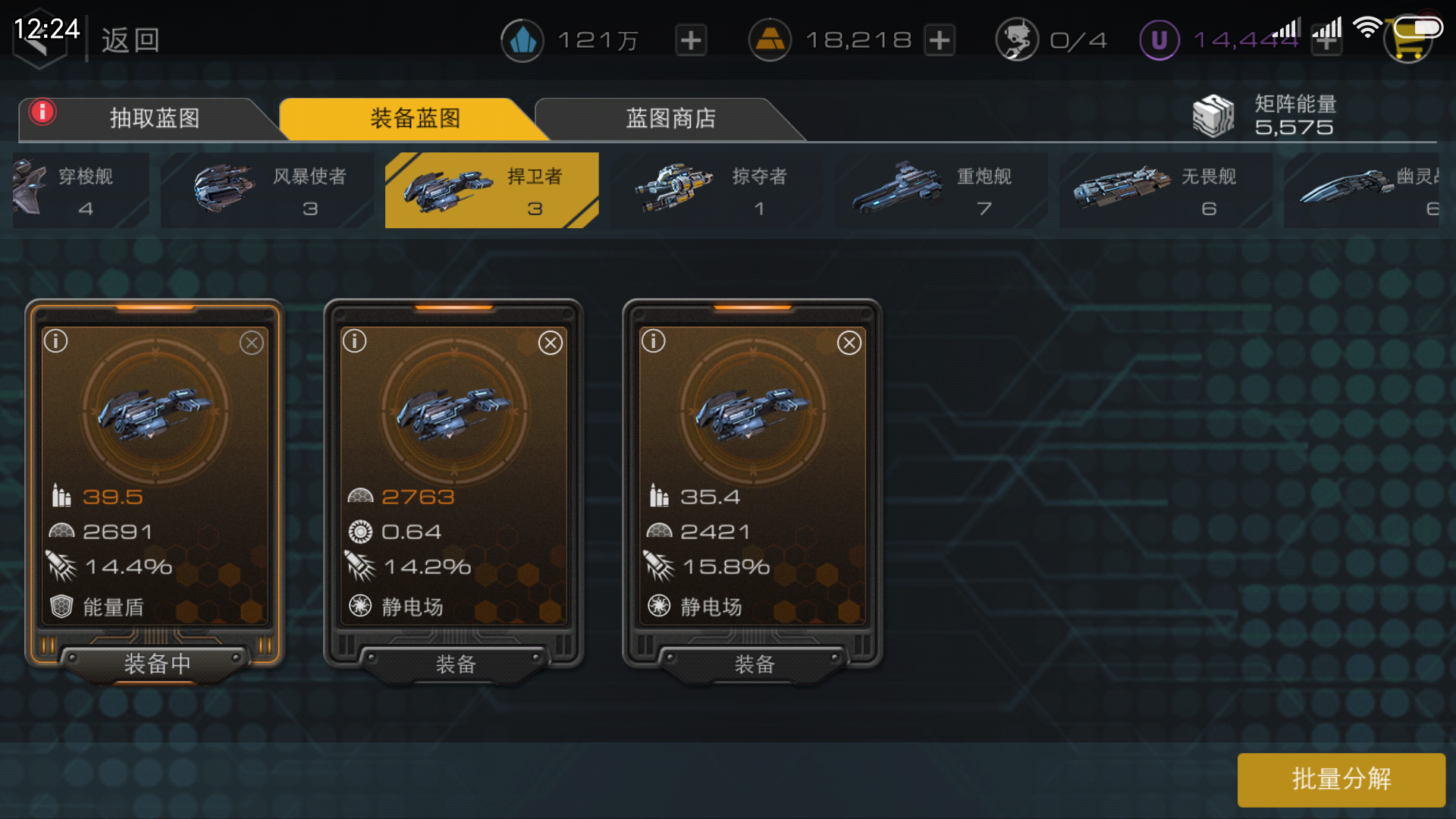The width and height of the screenshot is (1456, 819).
Task: Go back with the 返回 button
Action: click(x=130, y=40)
